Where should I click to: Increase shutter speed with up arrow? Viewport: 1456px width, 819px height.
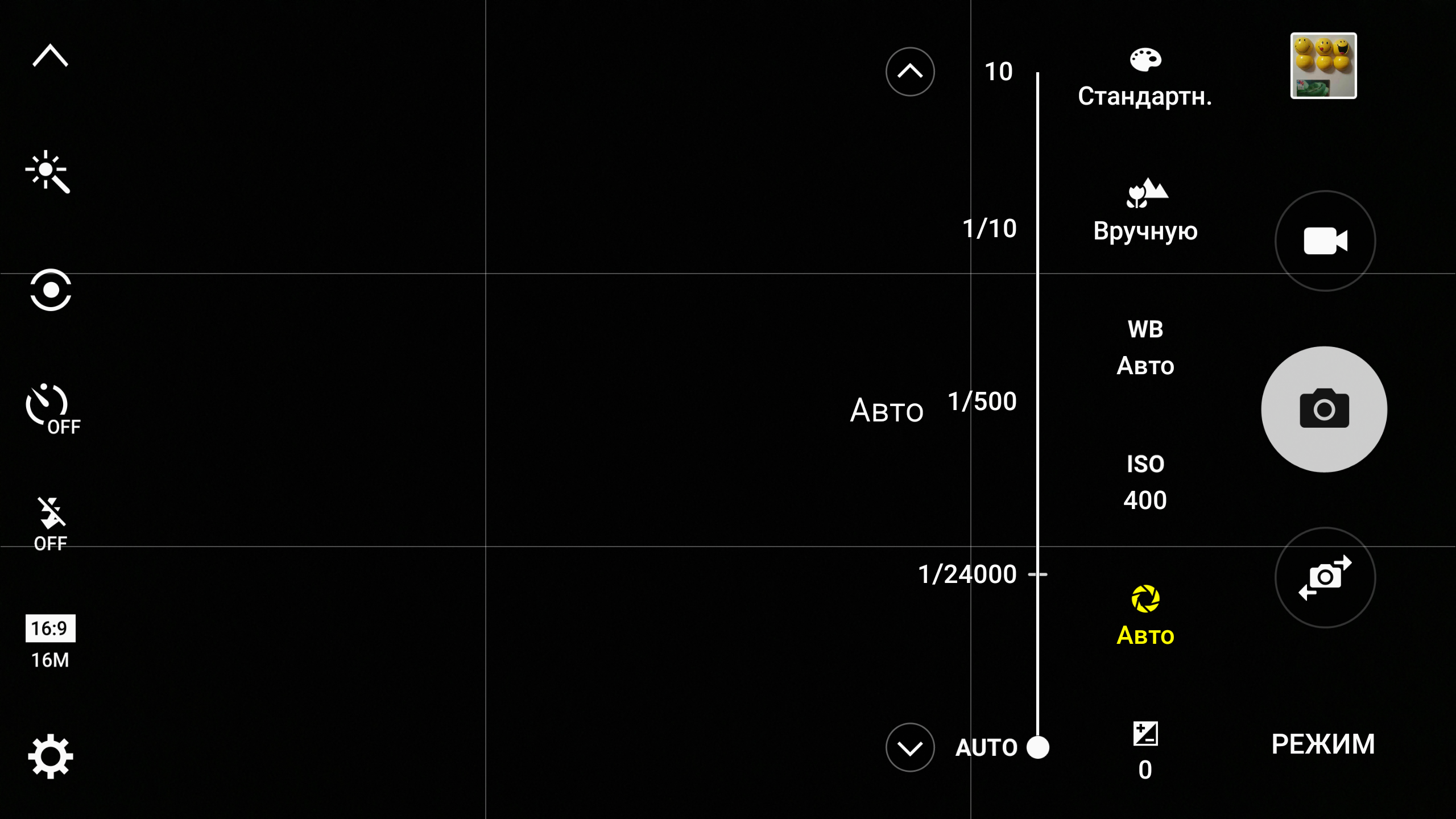pos(909,72)
